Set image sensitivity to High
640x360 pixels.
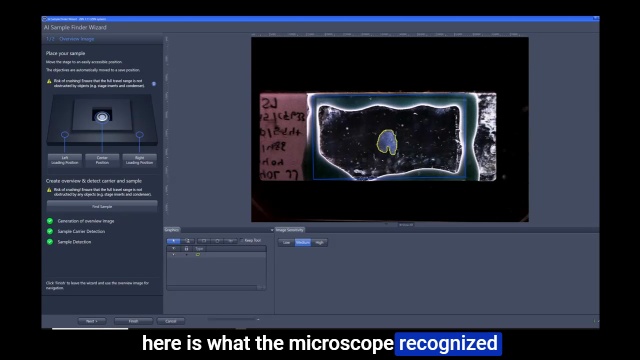(x=319, y=242)
